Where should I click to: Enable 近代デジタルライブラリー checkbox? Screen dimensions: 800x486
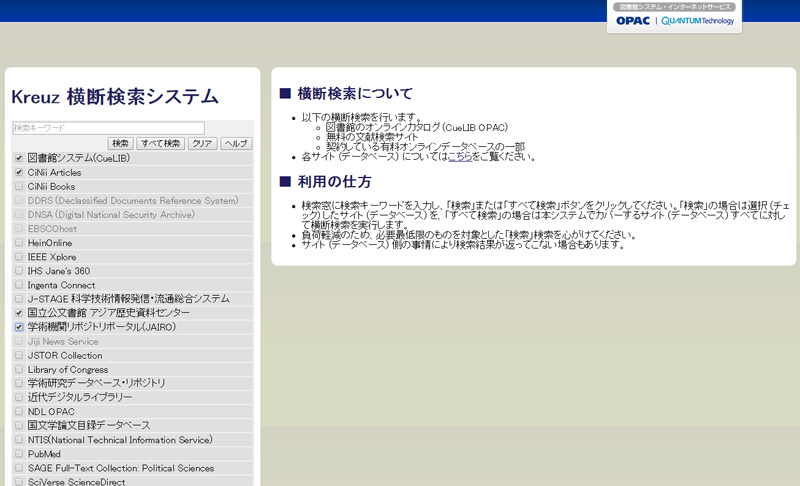pyautogui.click(x=19, y=397)
